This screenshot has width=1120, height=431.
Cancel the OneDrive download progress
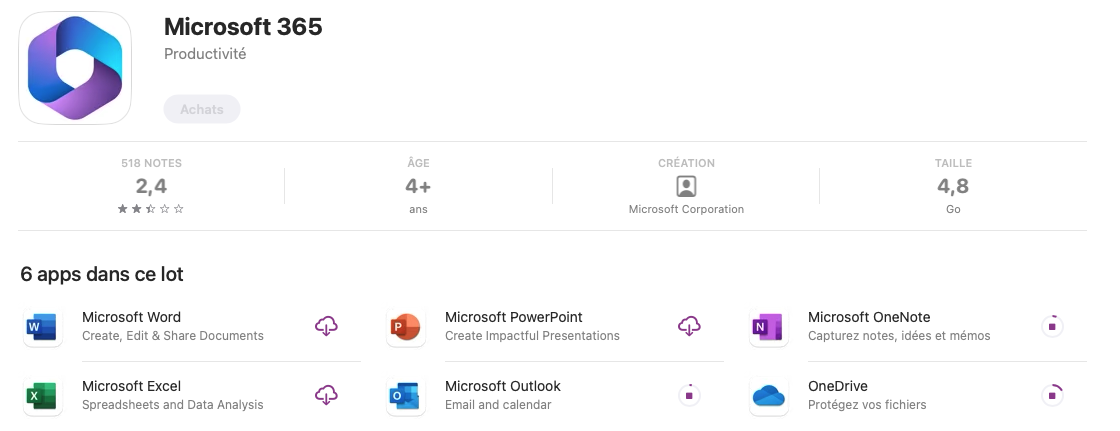click(x=1052, y=395)
